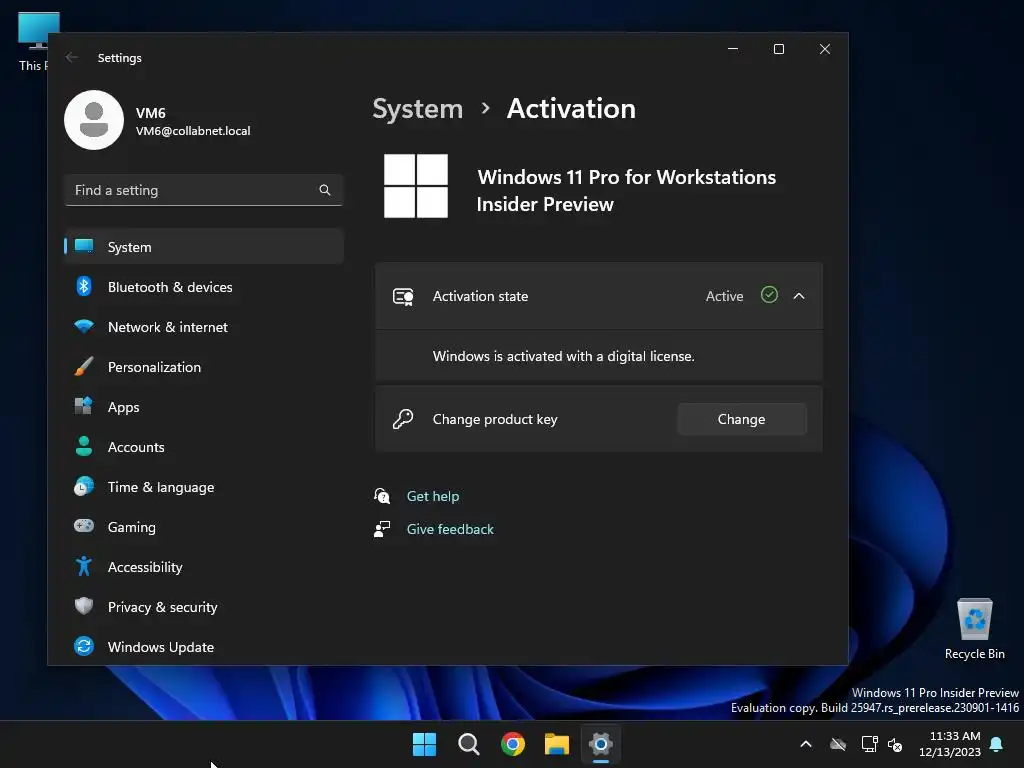Select Apps in the sidebar
This screenshot has height=768, width=1024.
[x=204, y=407]
